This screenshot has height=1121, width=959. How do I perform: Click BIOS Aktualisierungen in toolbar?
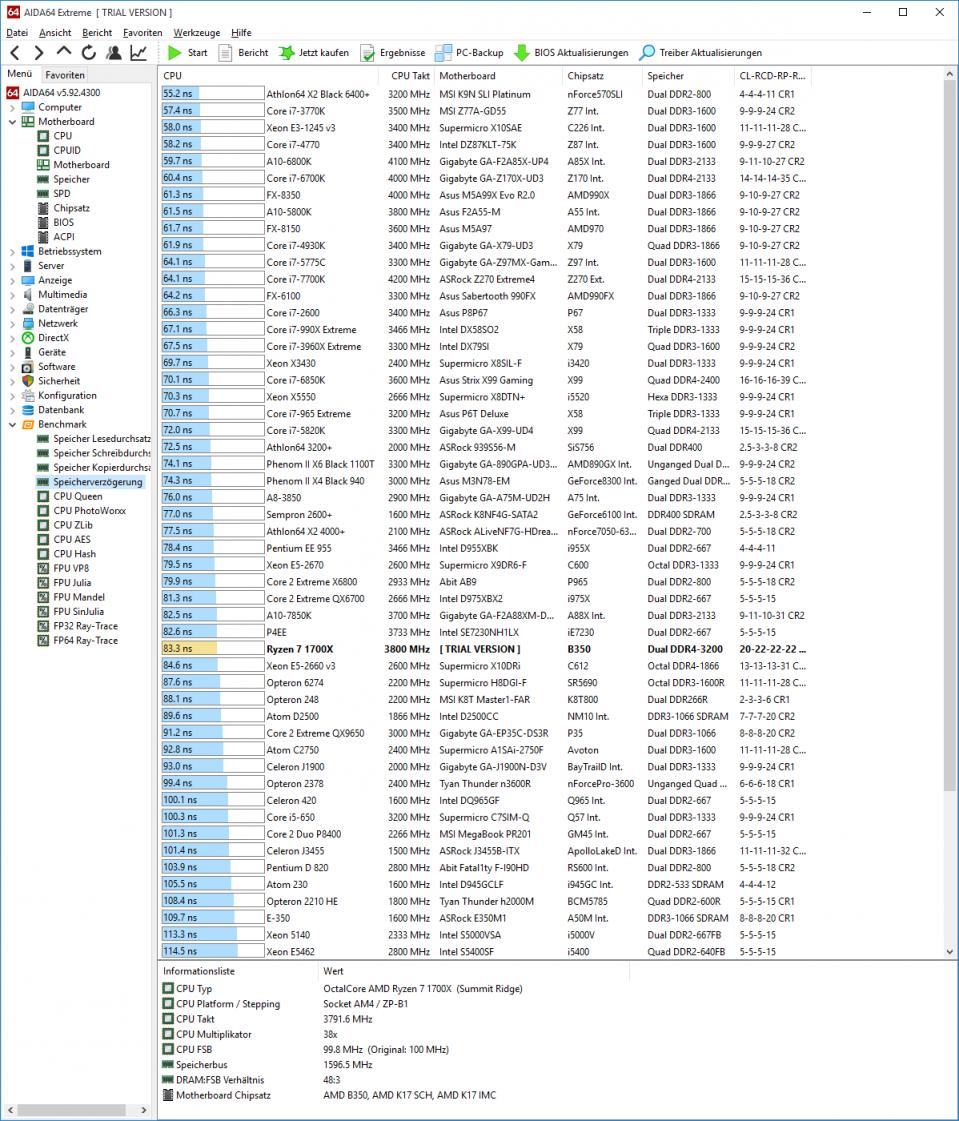click(571, 52)
